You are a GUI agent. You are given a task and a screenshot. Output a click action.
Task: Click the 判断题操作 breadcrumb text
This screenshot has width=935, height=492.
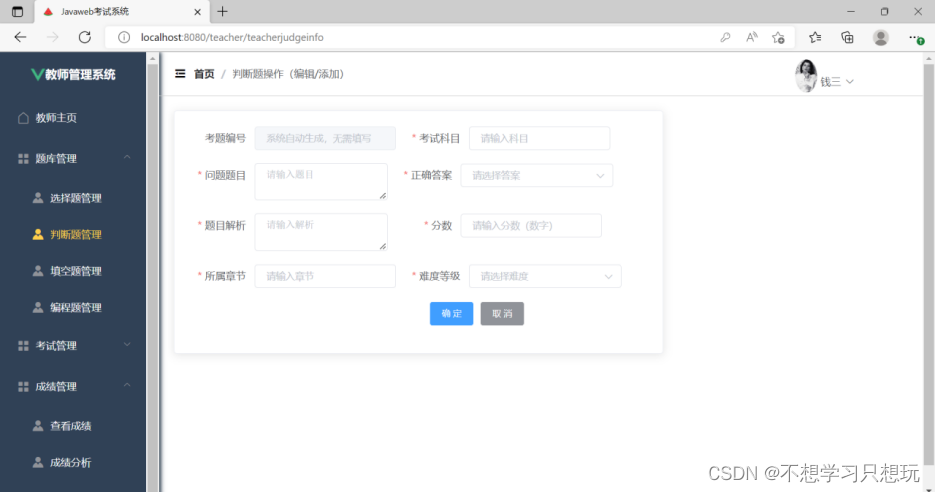point(288,74)
